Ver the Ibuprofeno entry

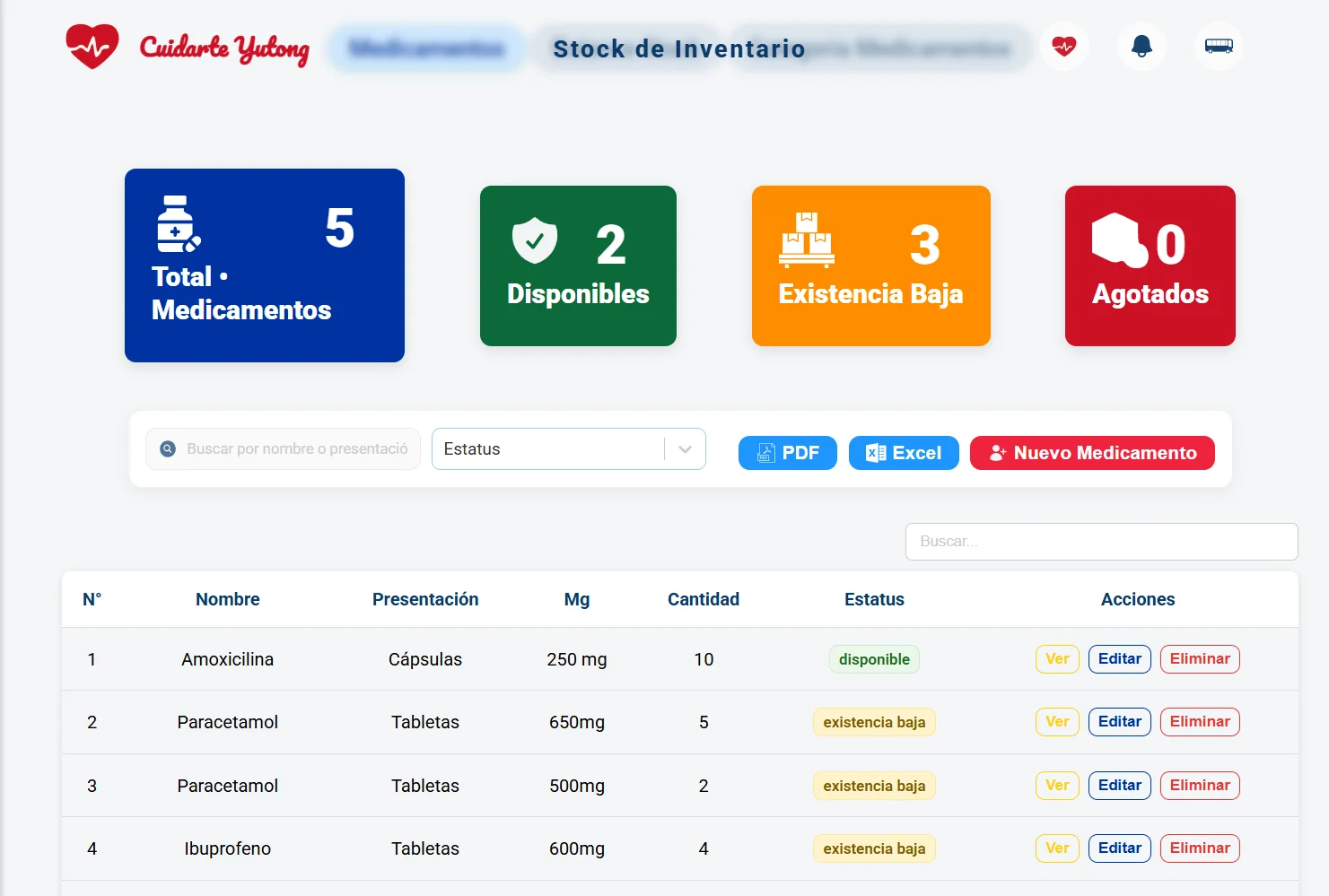[1057, 848]
